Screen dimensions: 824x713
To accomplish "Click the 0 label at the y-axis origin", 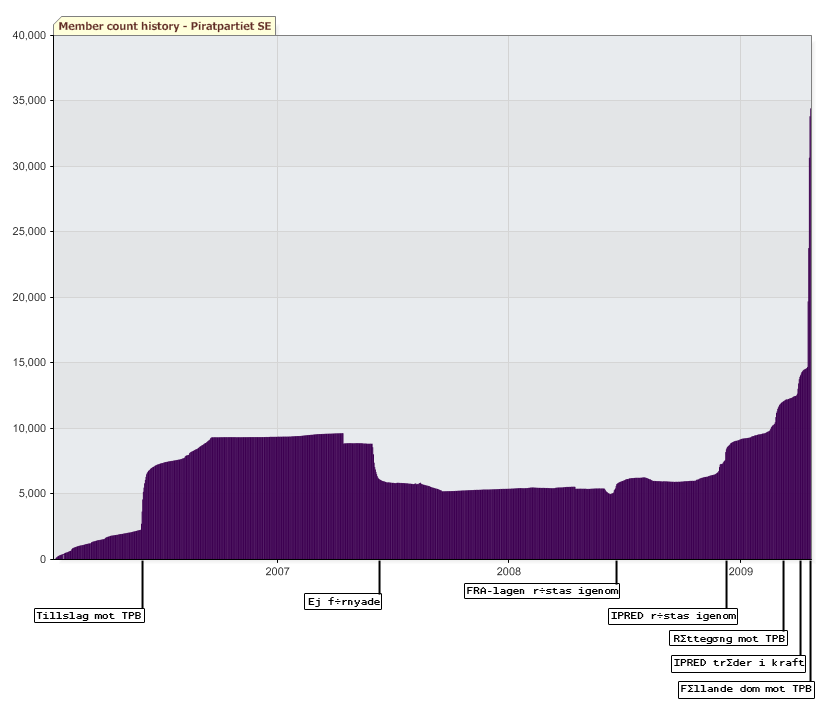I will pos(43,559).
